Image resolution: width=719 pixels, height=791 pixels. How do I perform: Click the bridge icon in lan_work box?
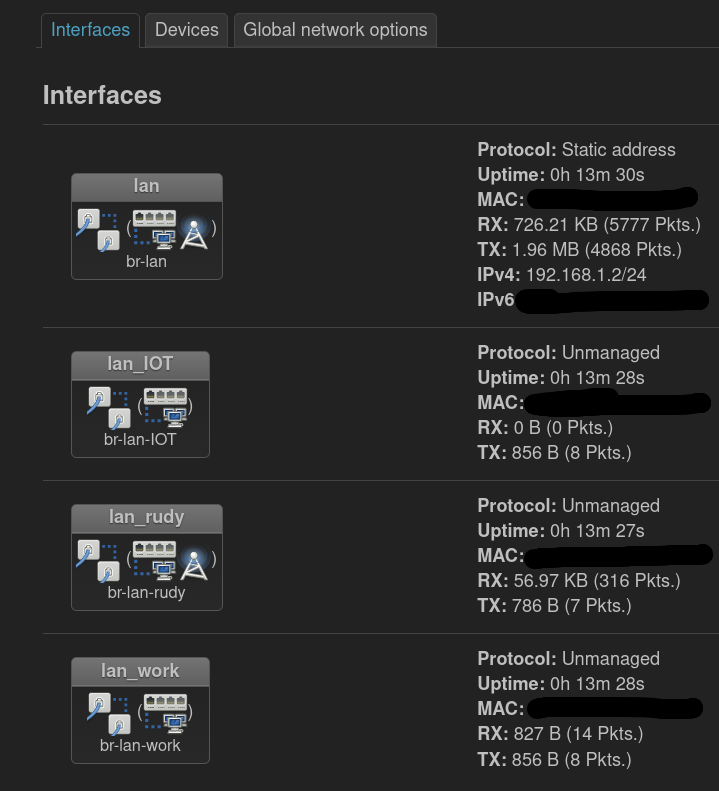pyautogui.click(x=108, y=713)
